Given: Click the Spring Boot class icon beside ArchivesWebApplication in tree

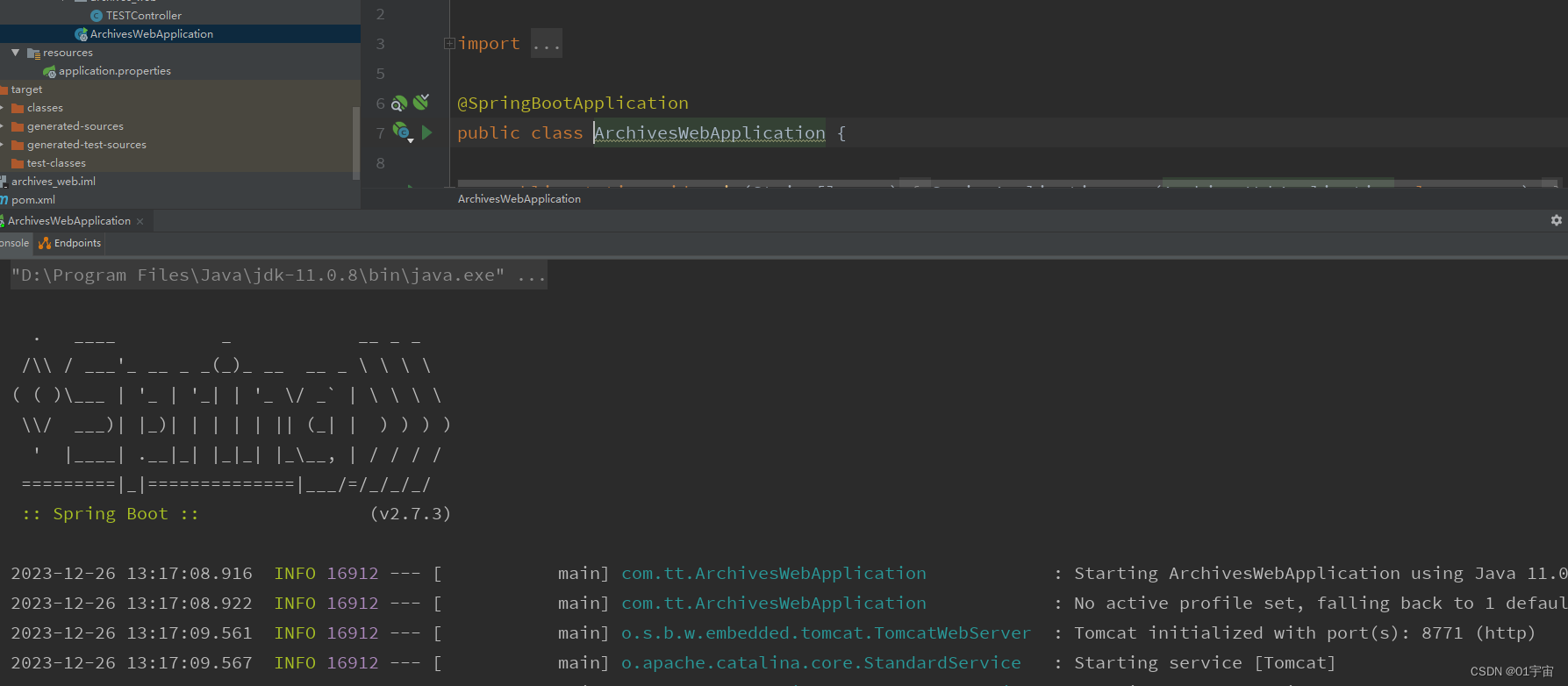Looking at the screenshot, I should (81, 34).
